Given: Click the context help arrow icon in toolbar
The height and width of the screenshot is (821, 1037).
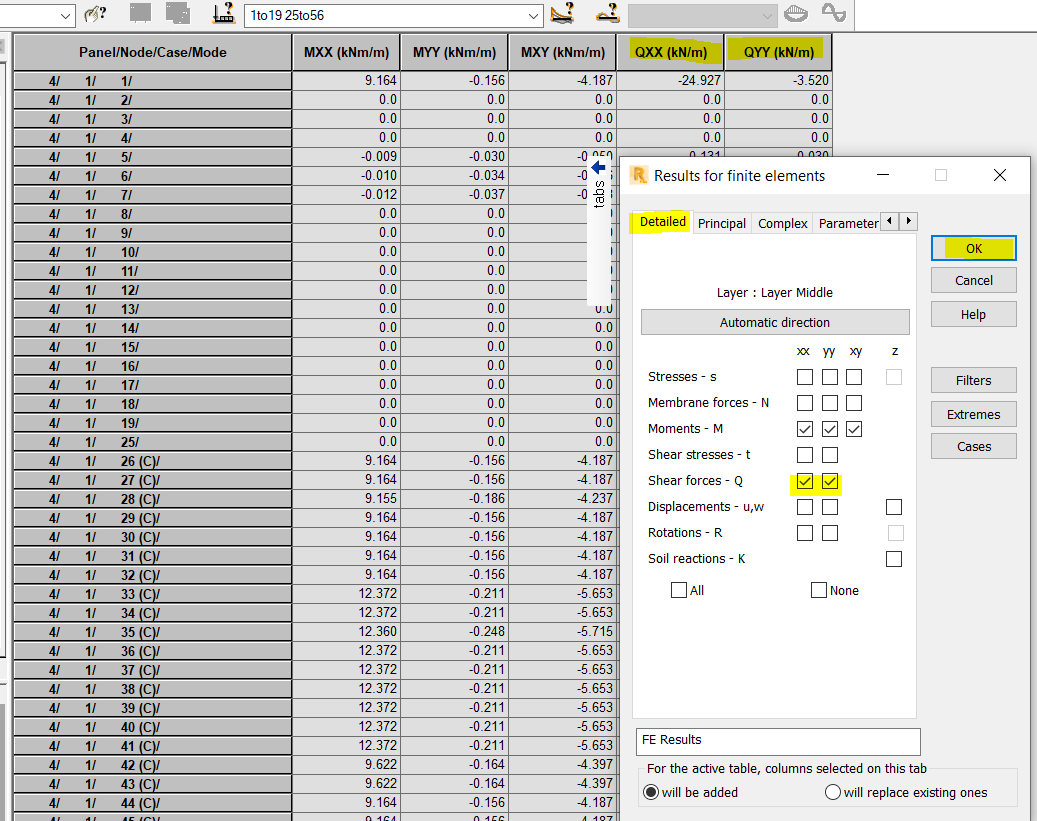Looking at the screenshot, I should click(95, 15).
